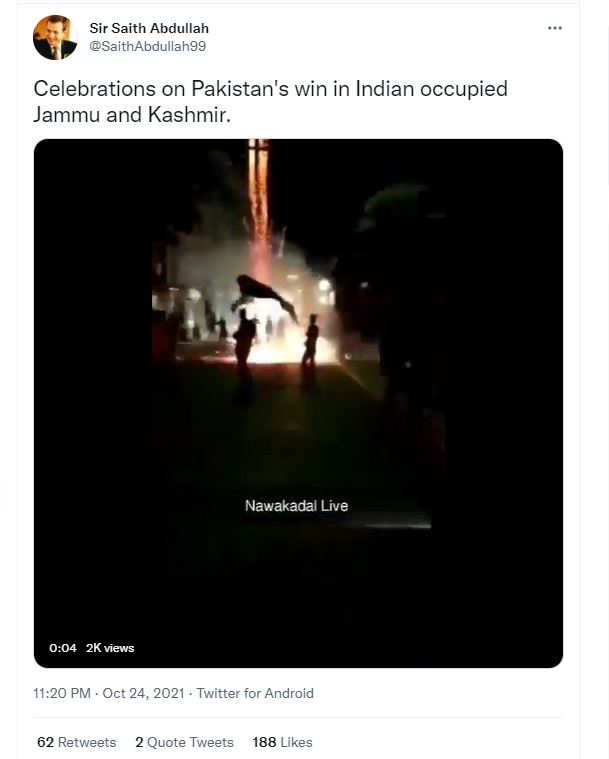Open the Oct 24, 2021 date link
The image size is (609, 759).
(x=143, y=693)
